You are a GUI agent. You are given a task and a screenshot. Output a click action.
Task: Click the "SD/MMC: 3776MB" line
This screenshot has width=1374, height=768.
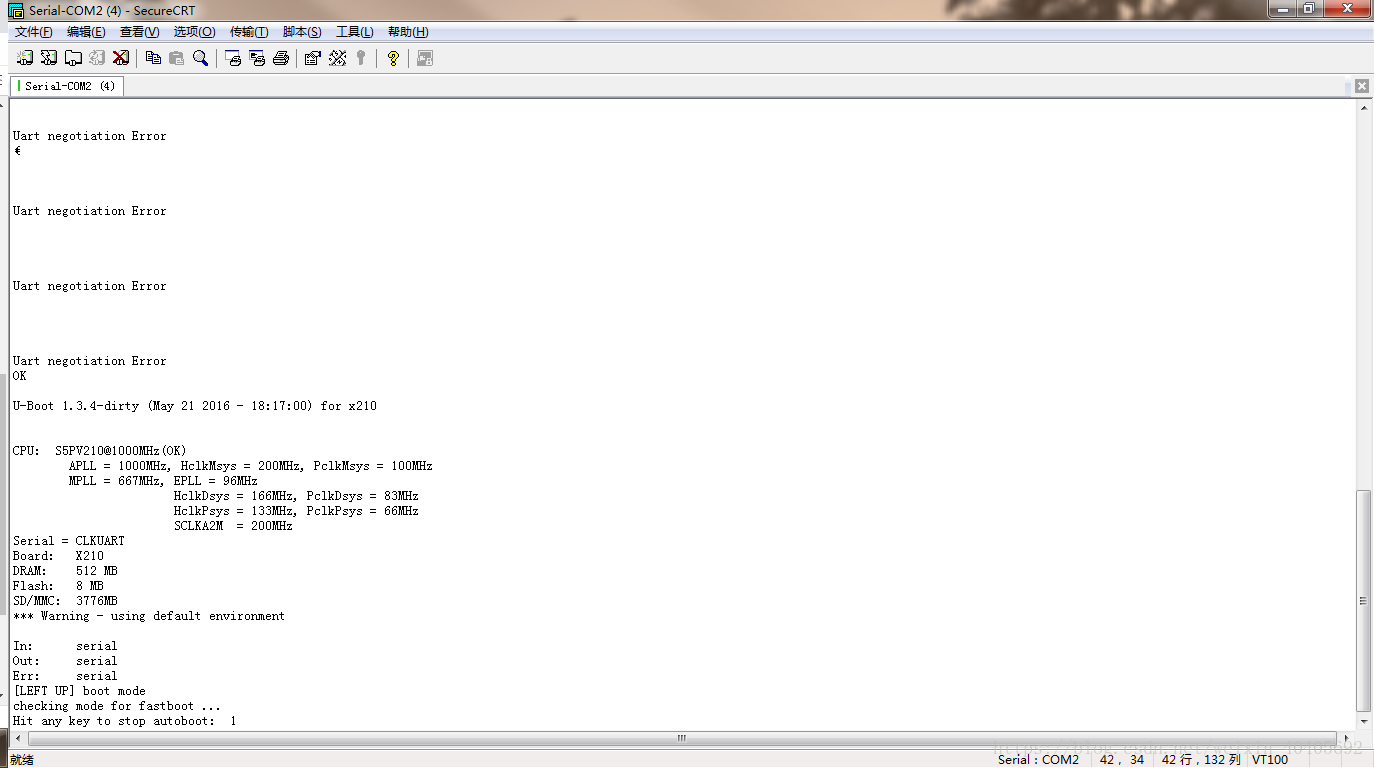coord(65,601)
